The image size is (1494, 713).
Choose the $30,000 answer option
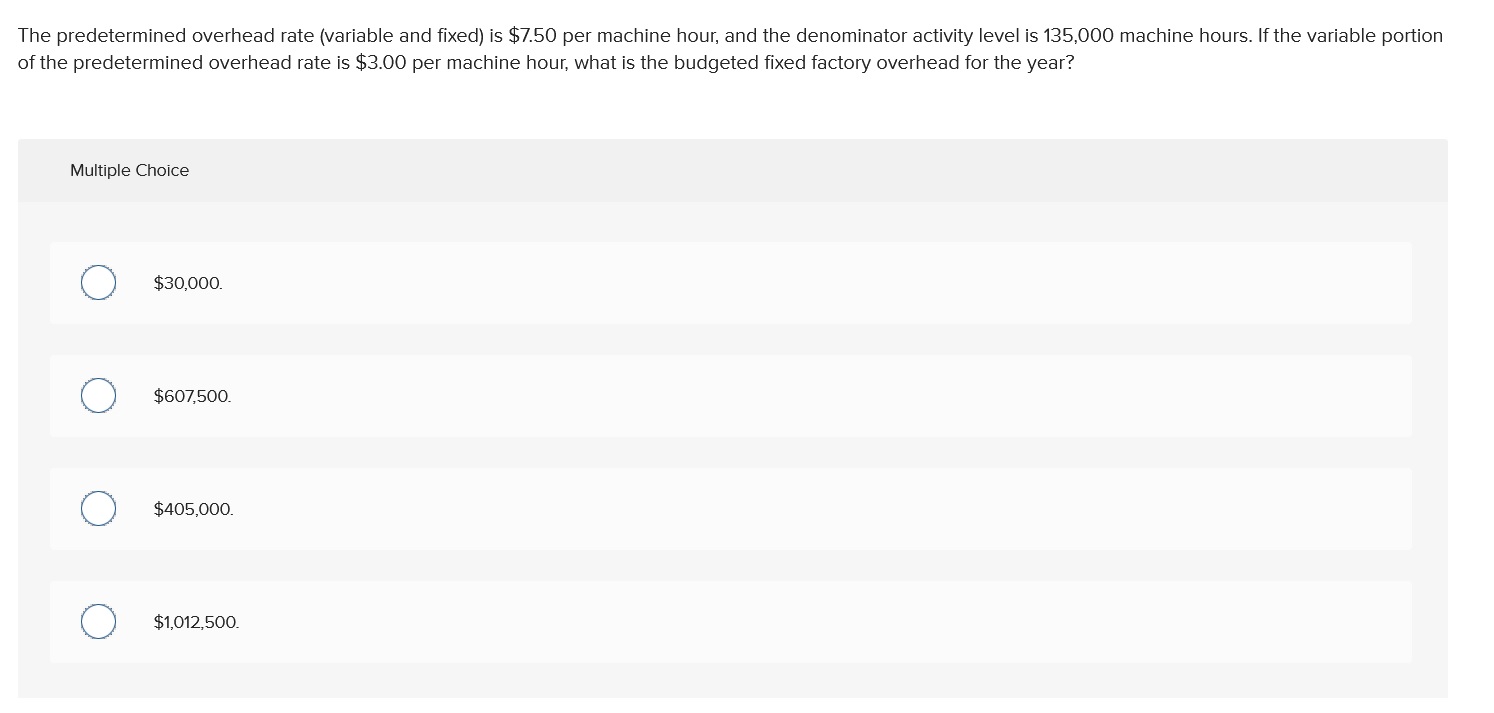click(x=188, y=283)
